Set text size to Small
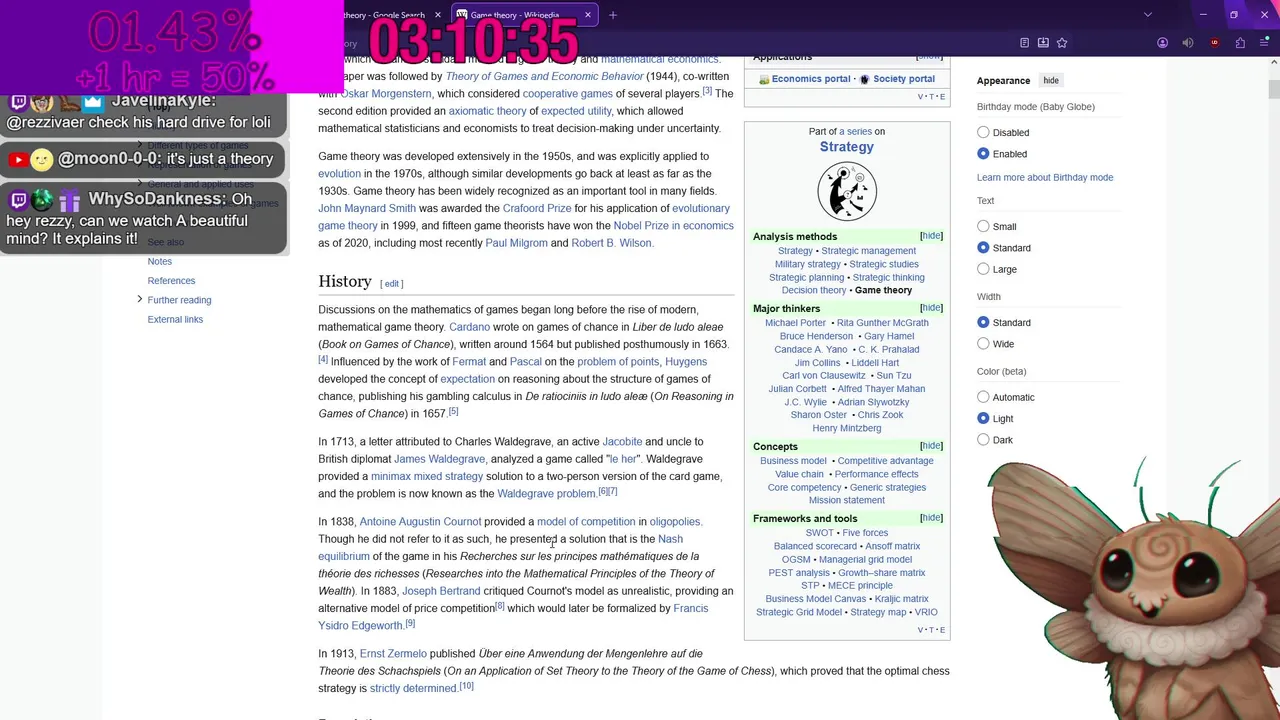Image resolution: width=1280 pixels, height=720 pixels. click(x=983, y=226)
